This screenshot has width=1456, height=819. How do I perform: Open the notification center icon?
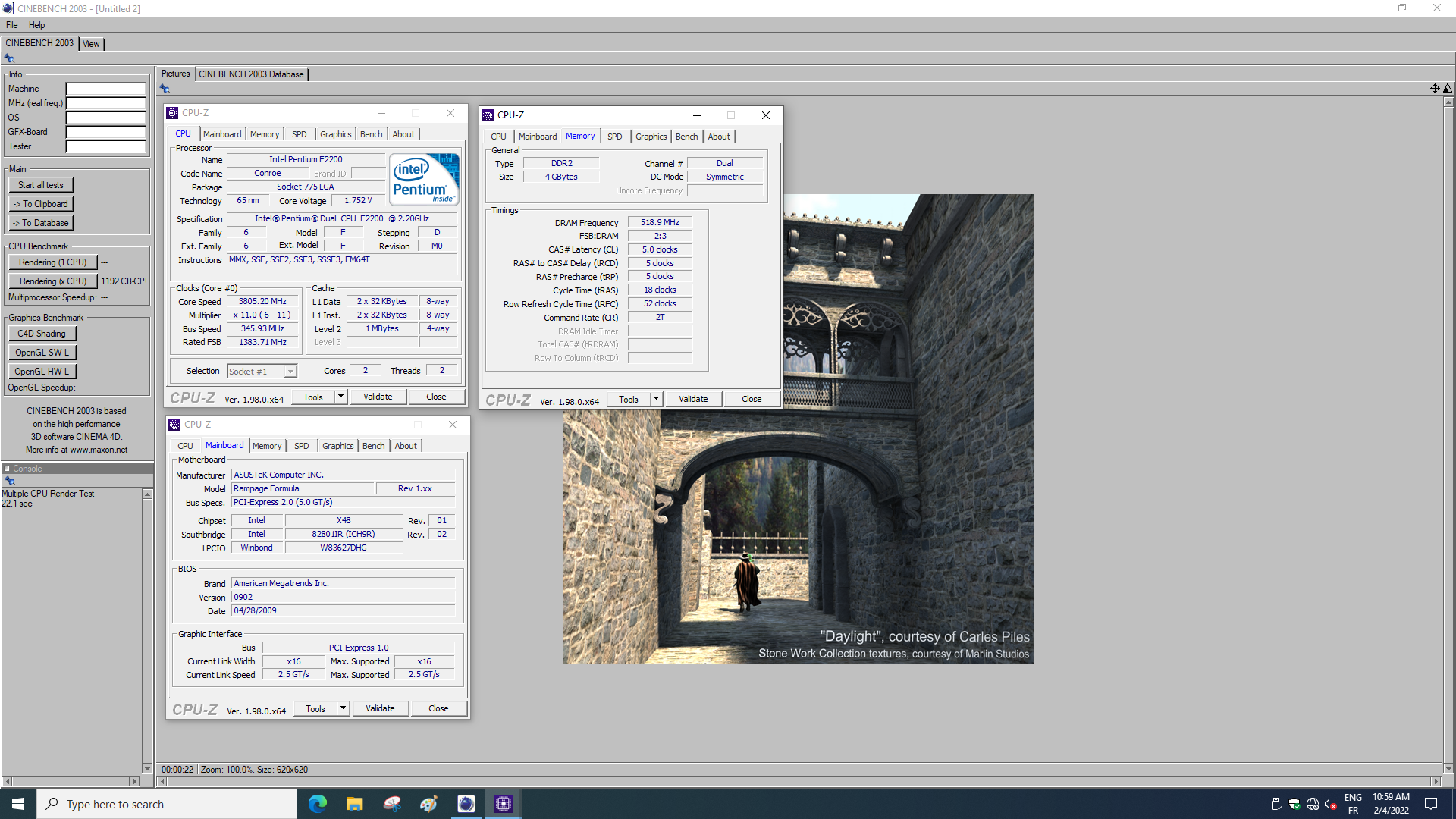(1431, 804)
